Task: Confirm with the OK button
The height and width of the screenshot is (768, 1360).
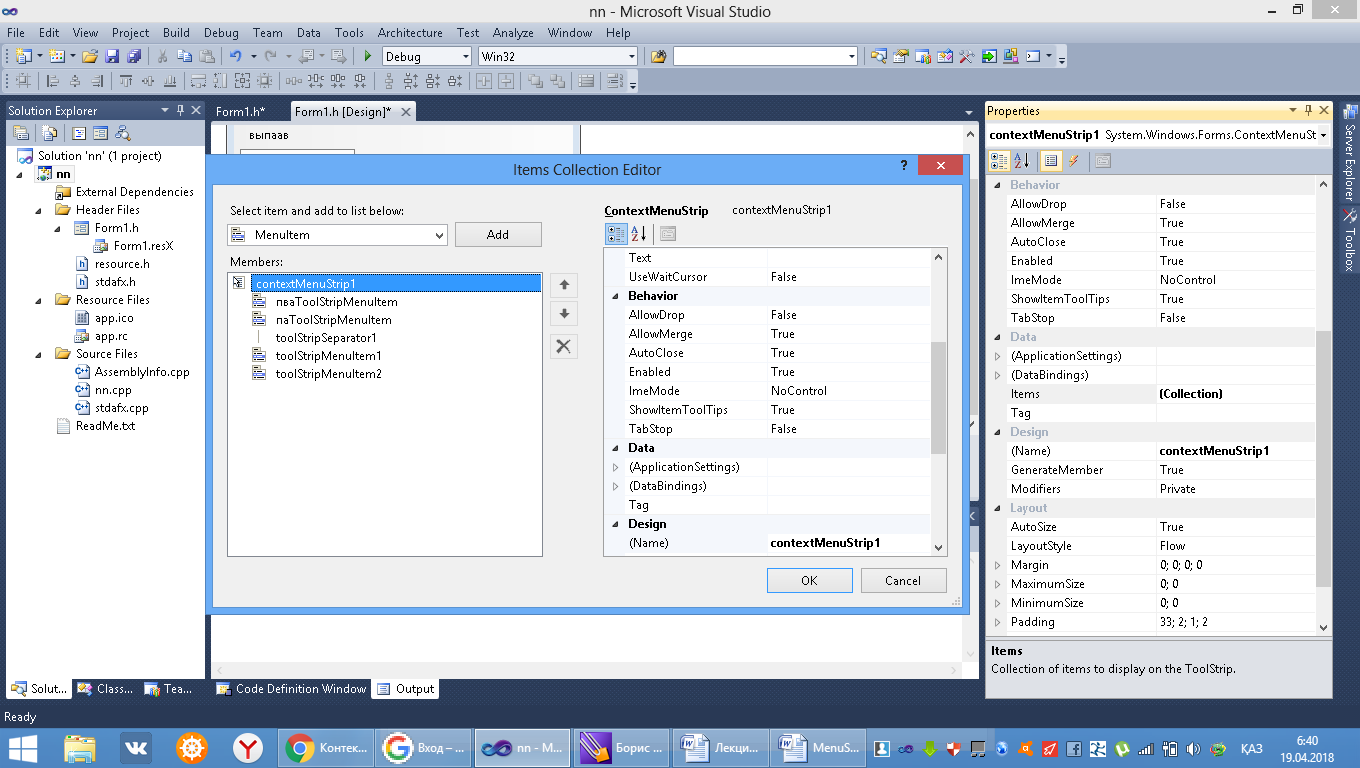Action: pos(809,581)
